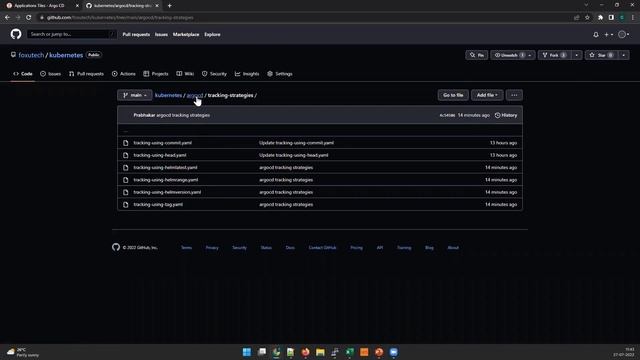Expand the Unwatch notifications dropdown arrow
Viewport: 640px width, 360px height.
pyautogui.click(x=530, y=55)
